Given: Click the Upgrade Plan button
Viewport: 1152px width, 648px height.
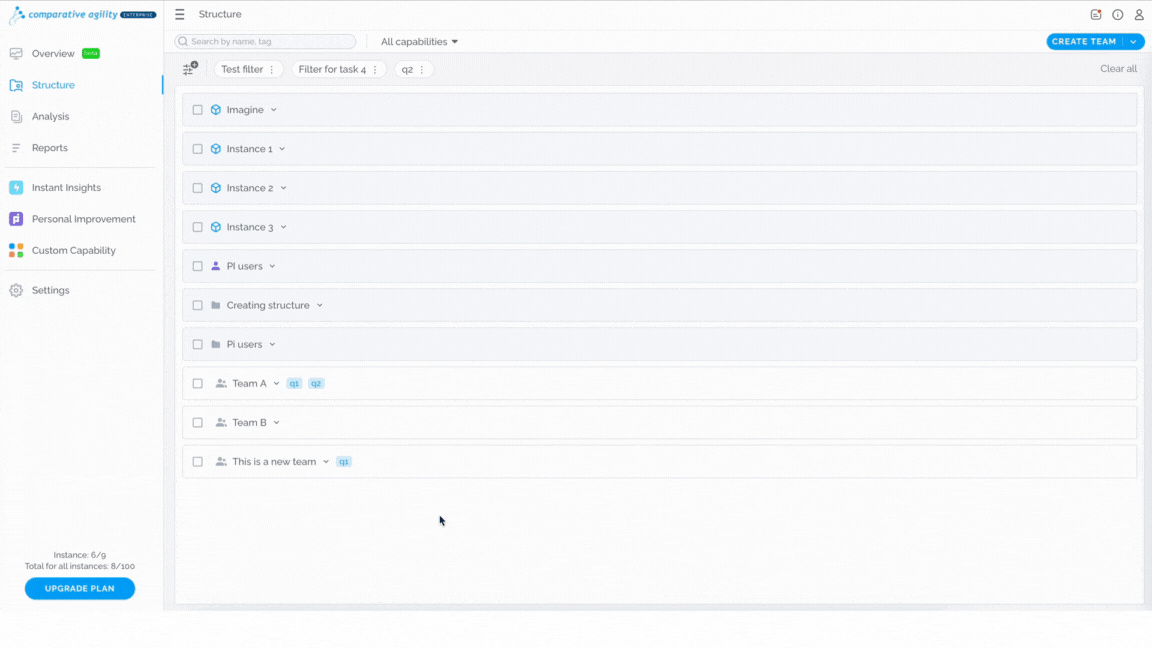Looking at the screenshot, I should [x=79, y=588].
